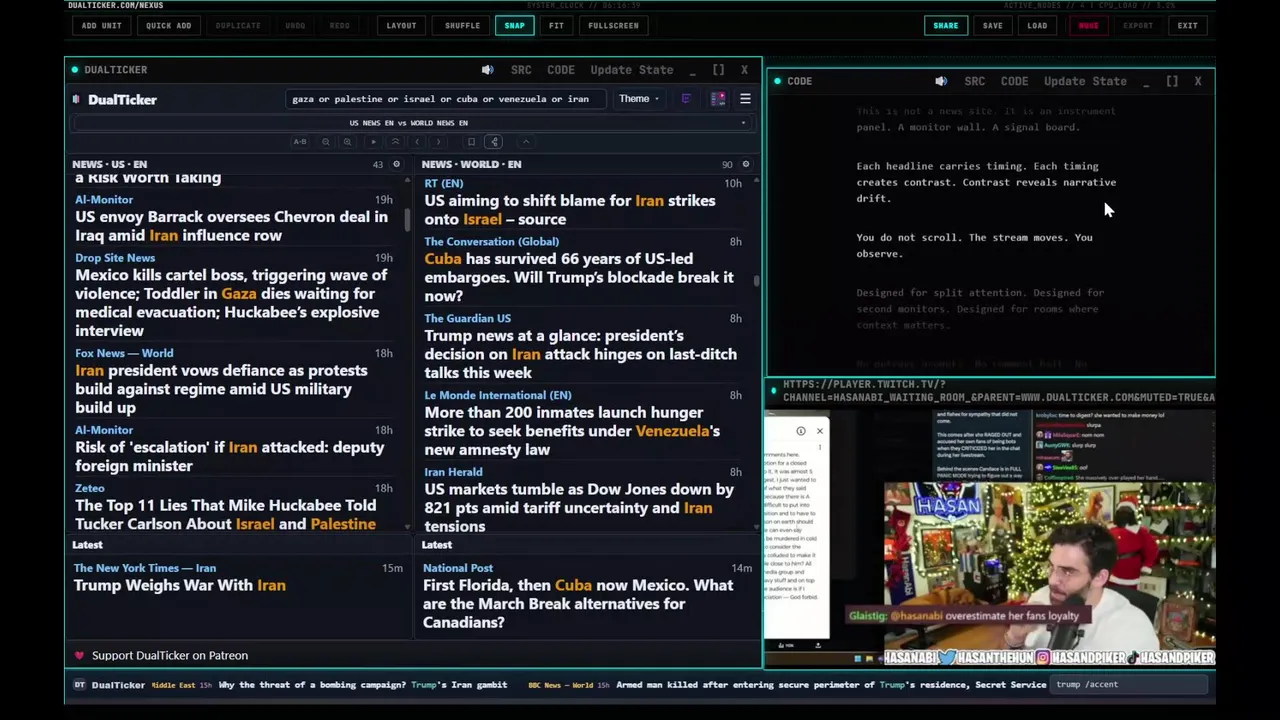Open settings gear for NEWS US EN column

coord(396,164)
